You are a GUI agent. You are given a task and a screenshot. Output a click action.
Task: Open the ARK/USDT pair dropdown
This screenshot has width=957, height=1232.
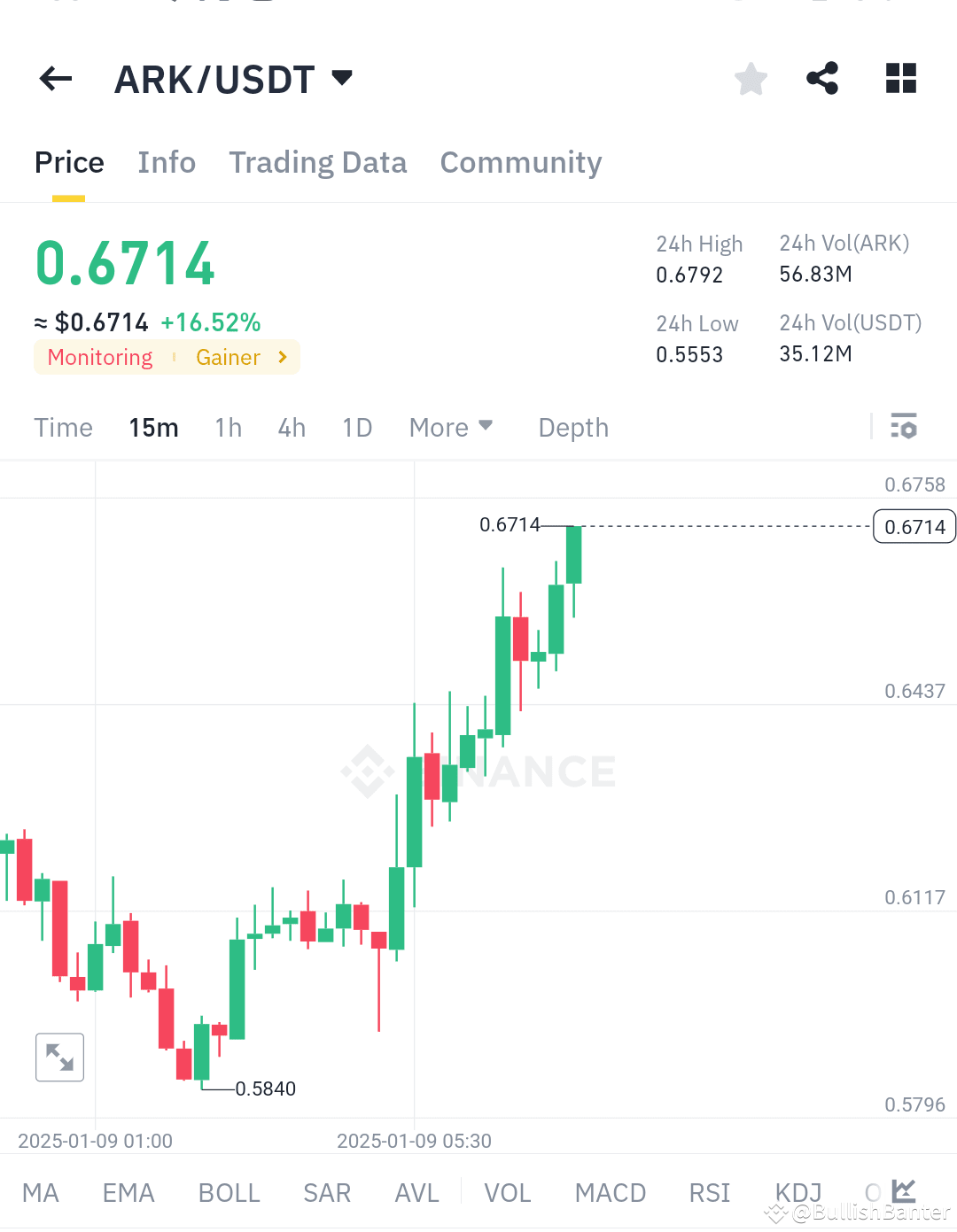click(x=342, y=78)
